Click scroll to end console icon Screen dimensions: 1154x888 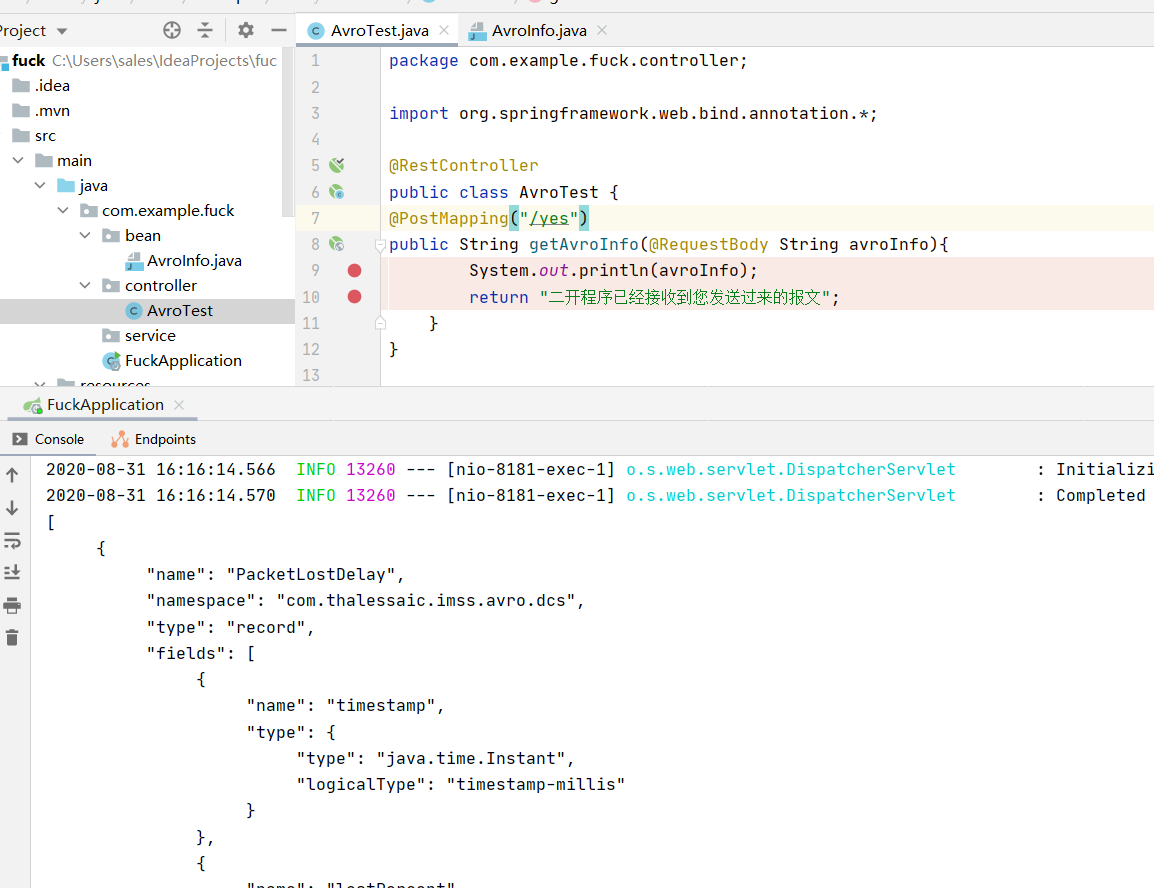[12, 572]
